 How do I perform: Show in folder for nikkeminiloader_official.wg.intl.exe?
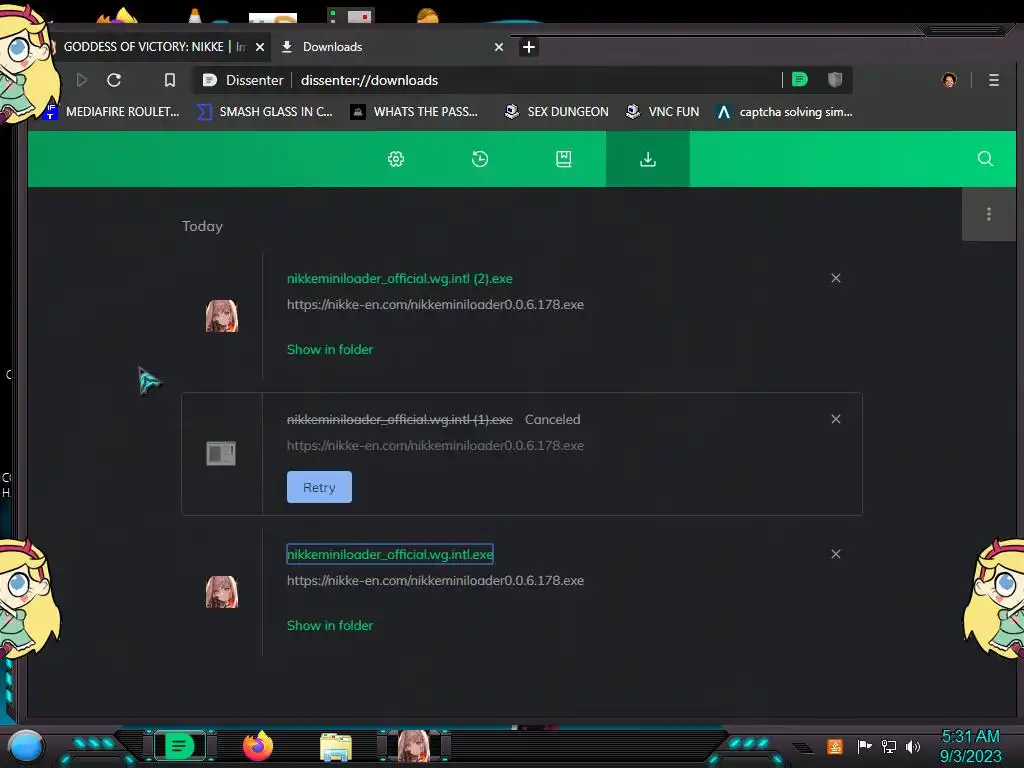click(x=330, y=626)
